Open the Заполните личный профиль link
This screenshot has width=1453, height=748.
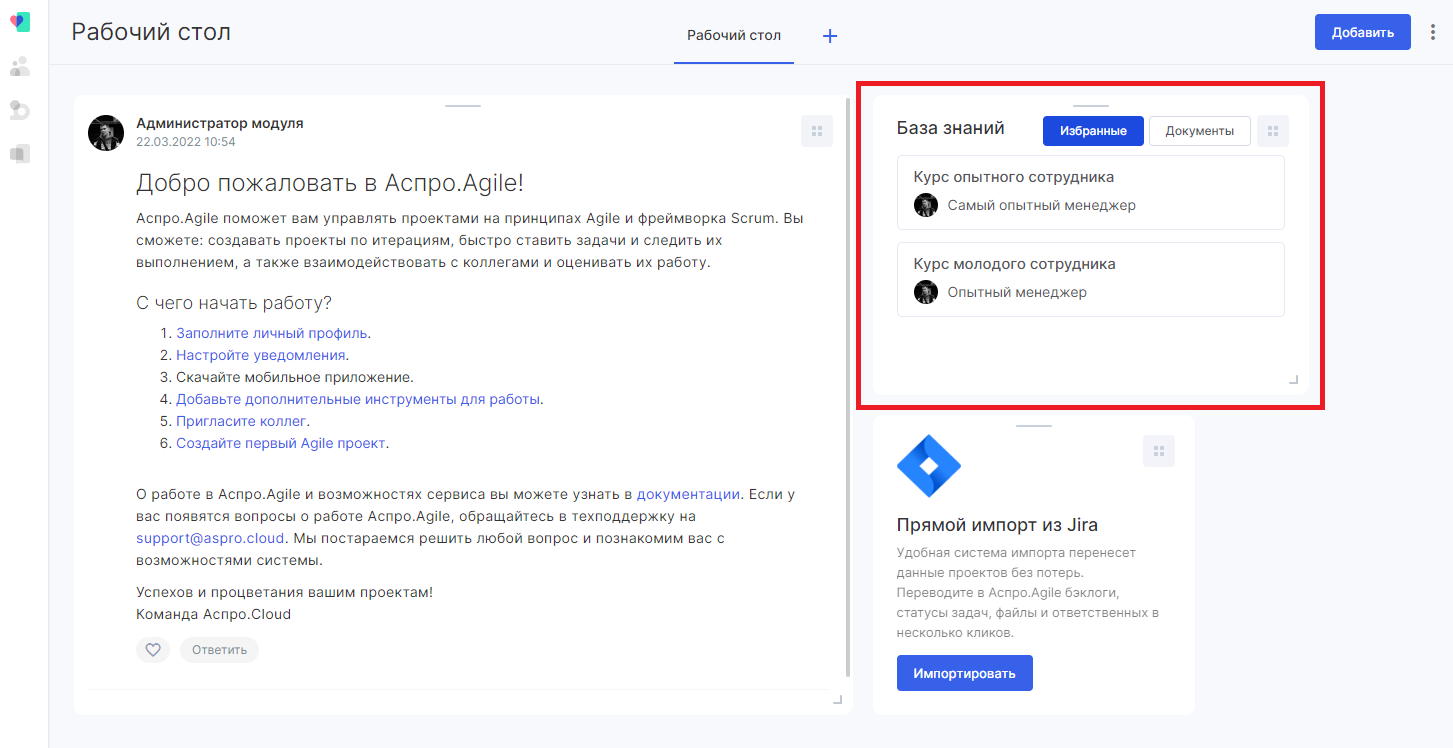point(272,333)
